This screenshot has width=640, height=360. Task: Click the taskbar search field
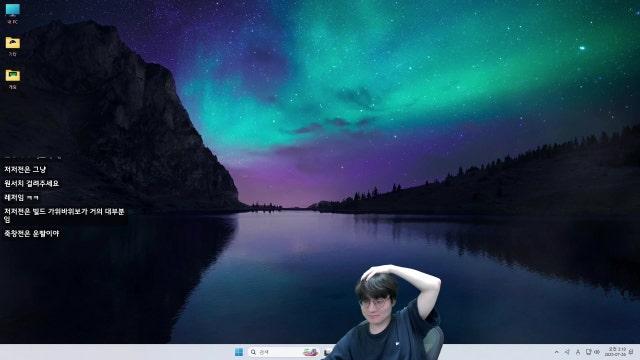point(284,352)
